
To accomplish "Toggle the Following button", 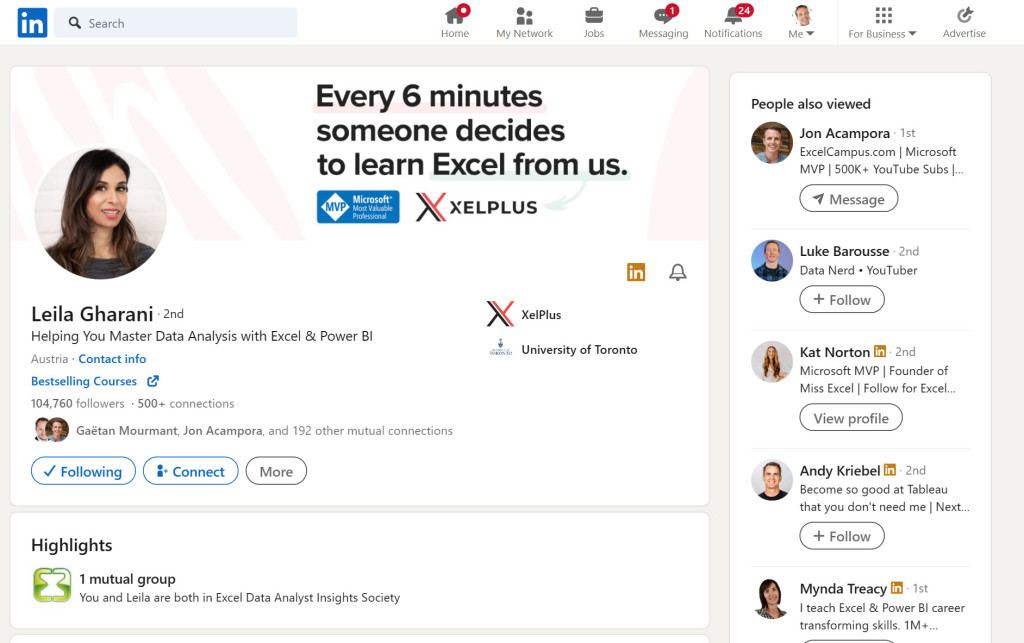I will [84, 471].
